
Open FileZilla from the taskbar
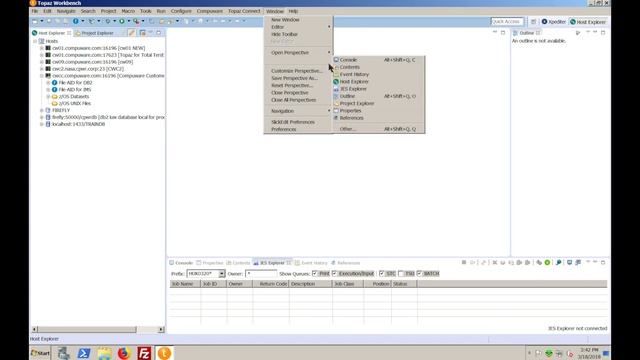[x=144, y=353]
